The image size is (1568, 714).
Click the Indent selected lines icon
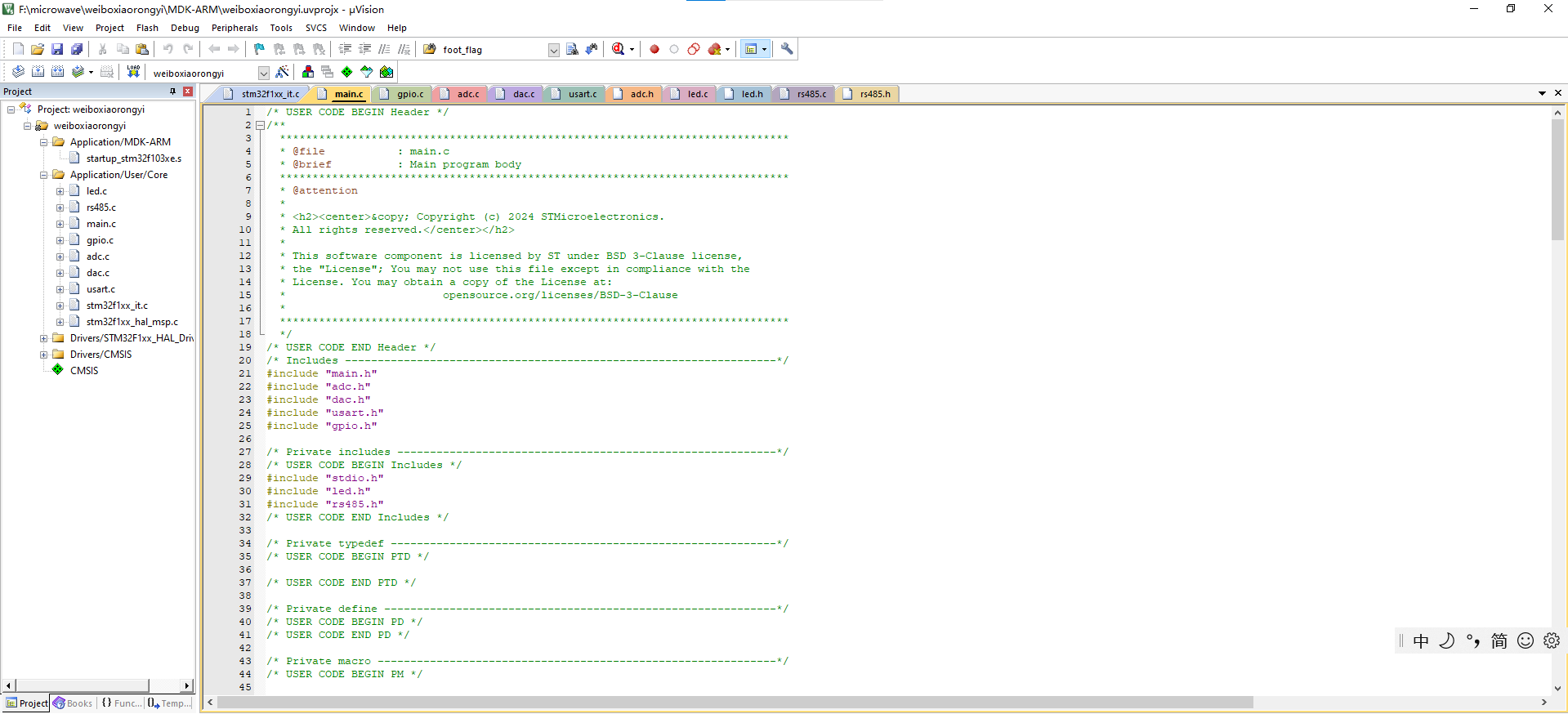pyautogui.click(x=345, y=49)
